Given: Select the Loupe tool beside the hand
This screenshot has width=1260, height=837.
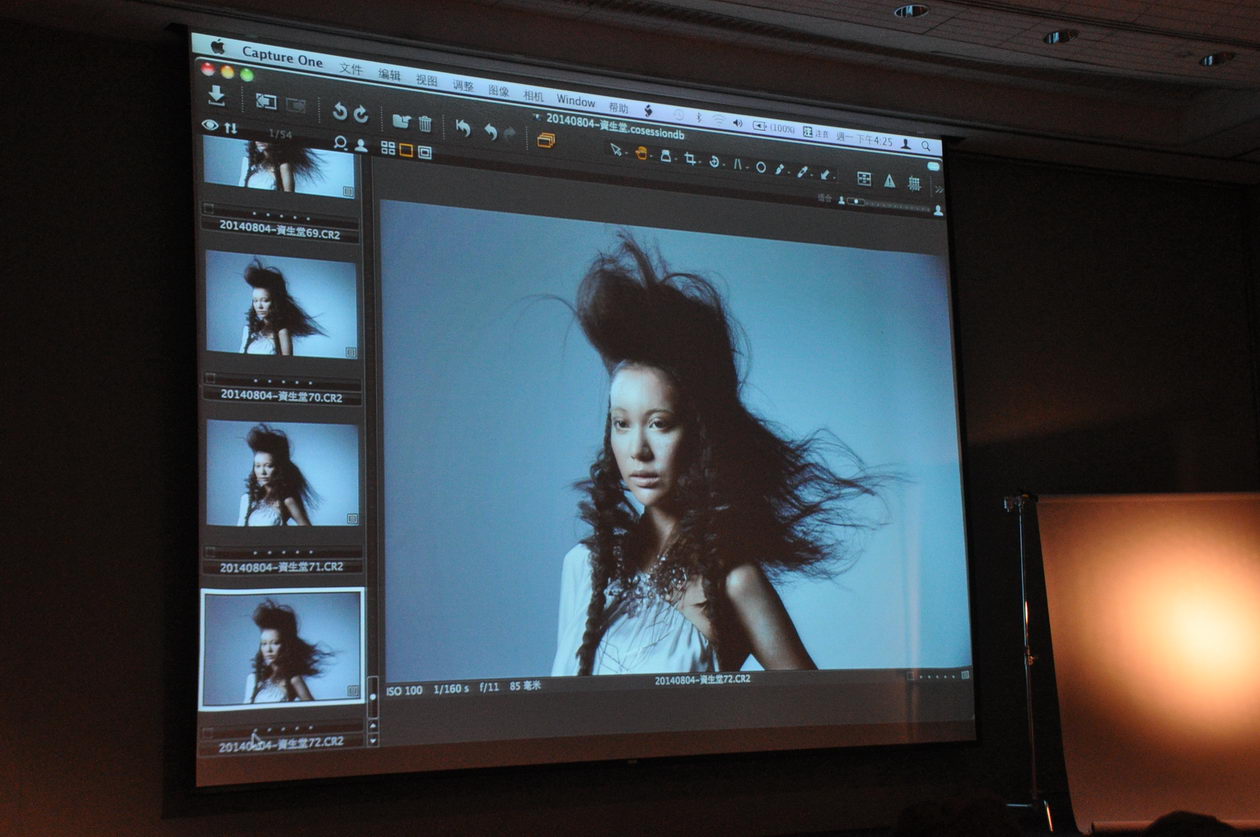Looking at the screenshot, I should [665, 156].
